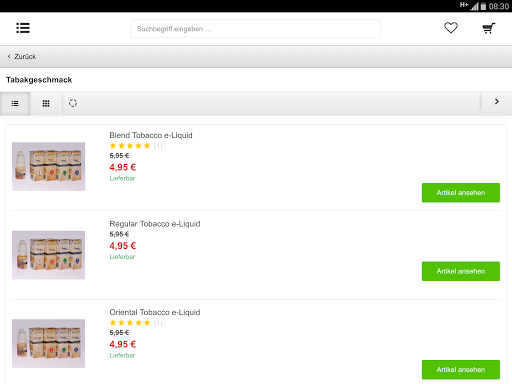Click Artikel ansehen for Oriental Tobacco
Screen dimensions: 512x384
(461, 370)
